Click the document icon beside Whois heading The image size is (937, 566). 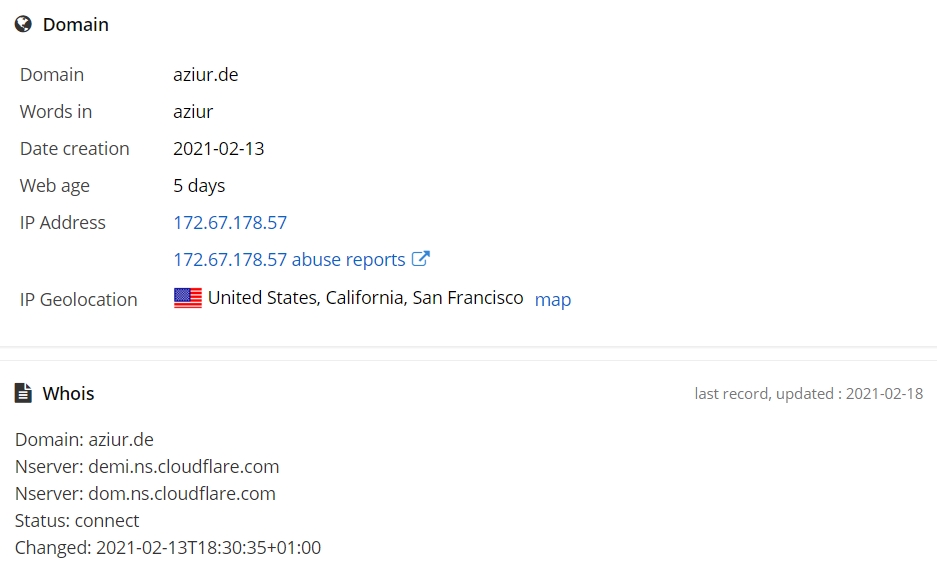click(23, 393)
